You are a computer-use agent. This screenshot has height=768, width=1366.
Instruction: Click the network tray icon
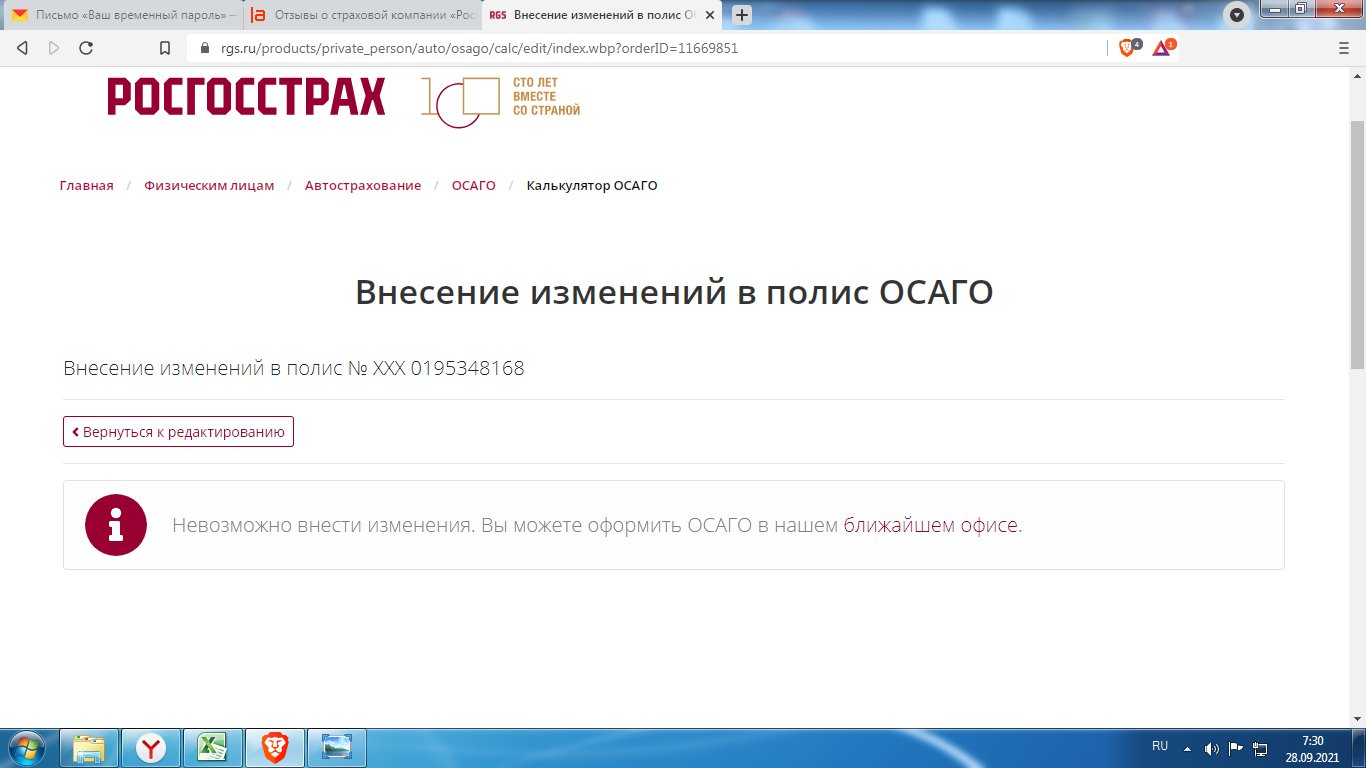(x=1261, y=748)
